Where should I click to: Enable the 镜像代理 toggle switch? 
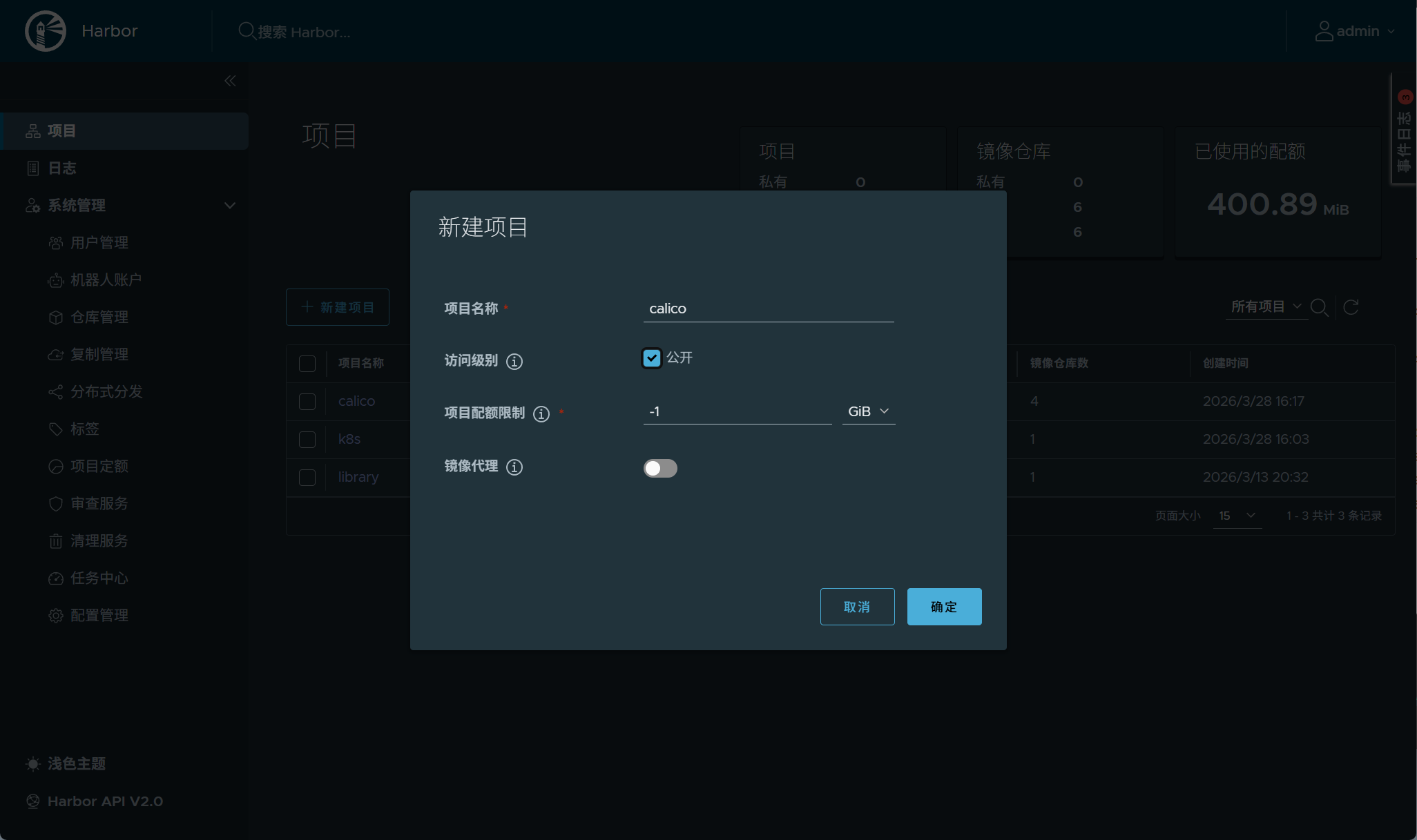tap(660, 468)
